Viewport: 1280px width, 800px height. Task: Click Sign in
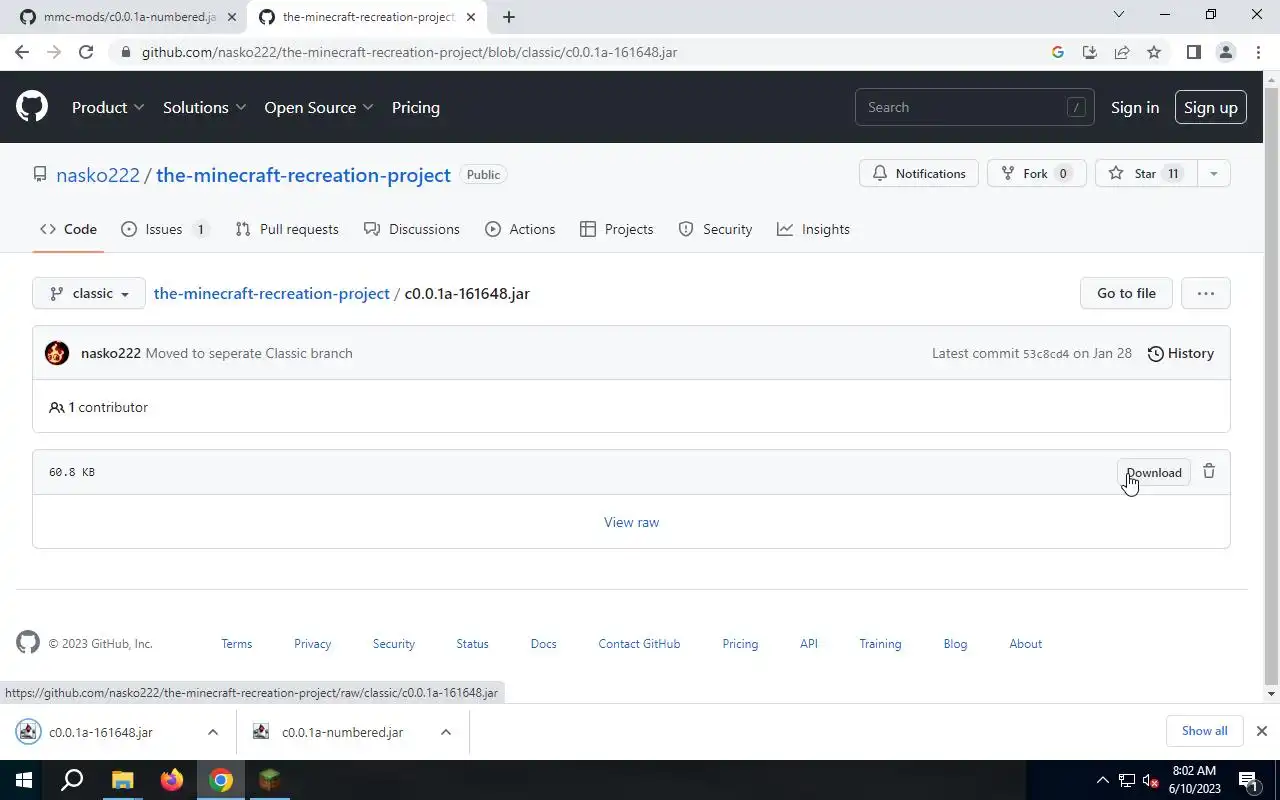coord(1135,107)
